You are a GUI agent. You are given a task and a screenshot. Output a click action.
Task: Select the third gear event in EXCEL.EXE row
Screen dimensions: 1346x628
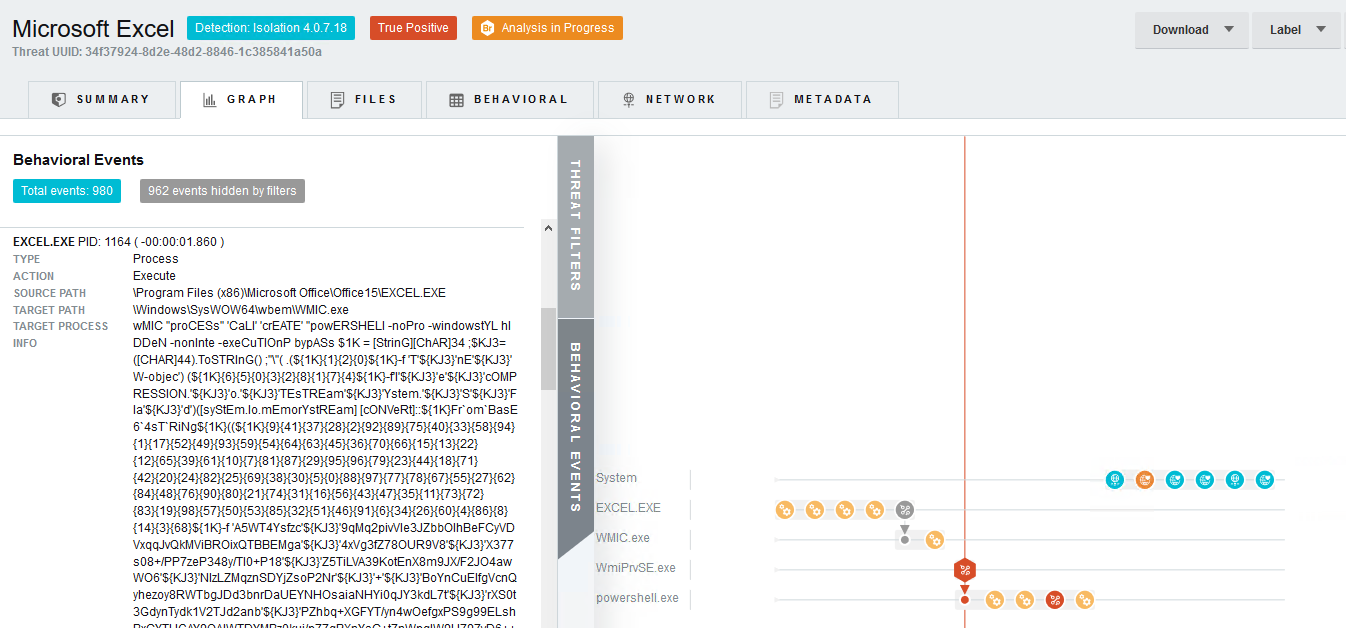click(x=845, y=510)
